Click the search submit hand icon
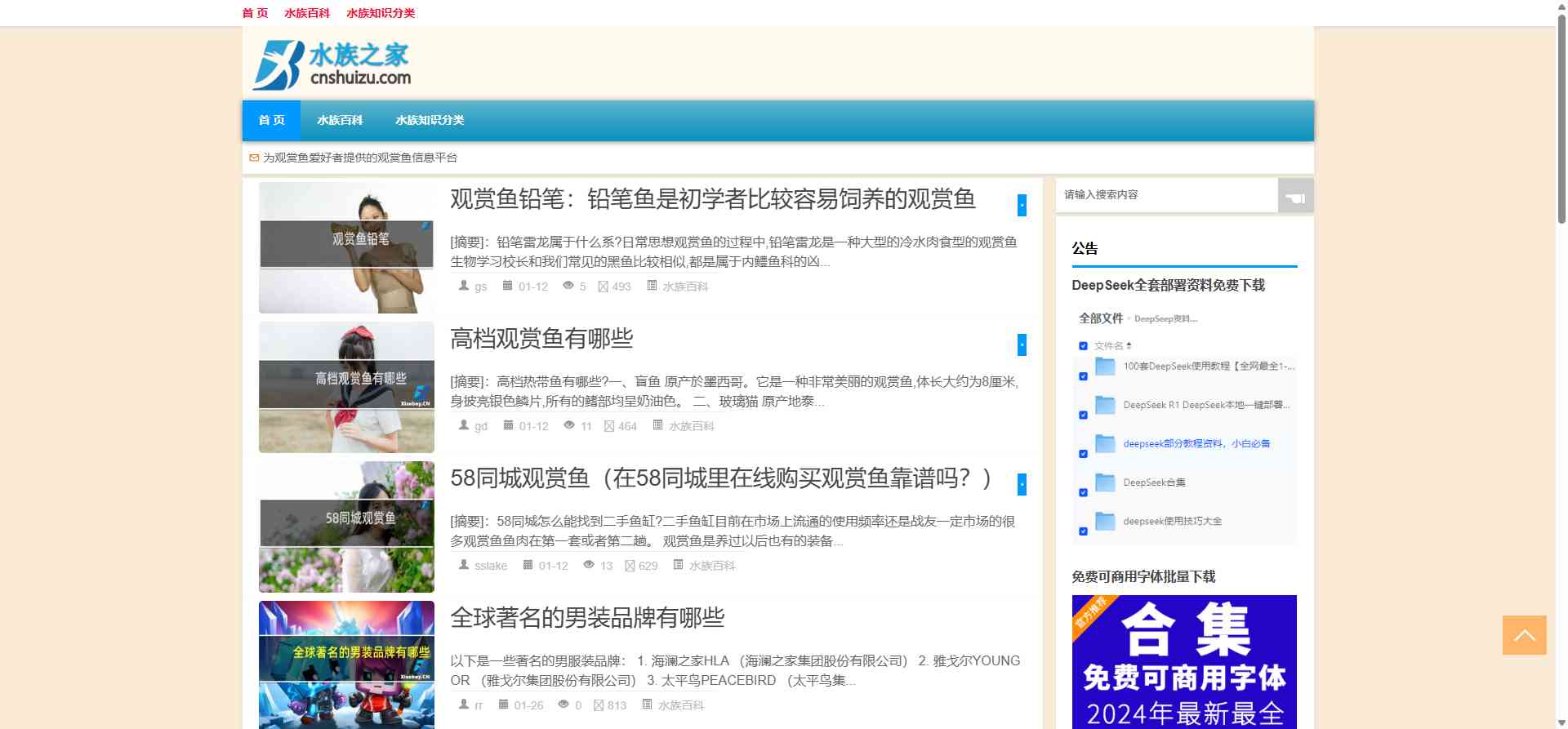The height and width of the screenshot is (729, 1568). pos(1295,196)
